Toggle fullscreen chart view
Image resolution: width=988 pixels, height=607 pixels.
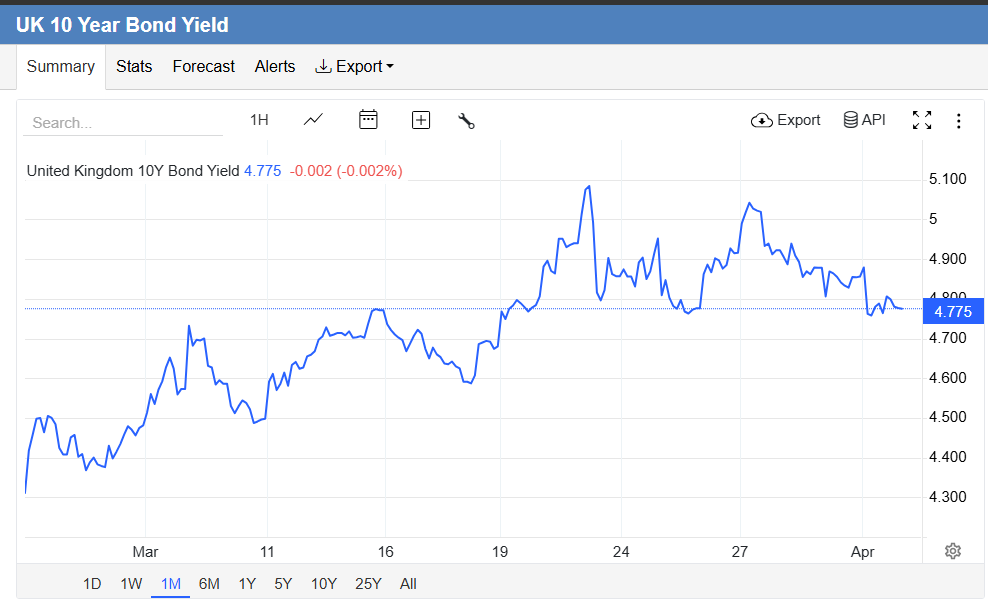[x=922, y=120]
